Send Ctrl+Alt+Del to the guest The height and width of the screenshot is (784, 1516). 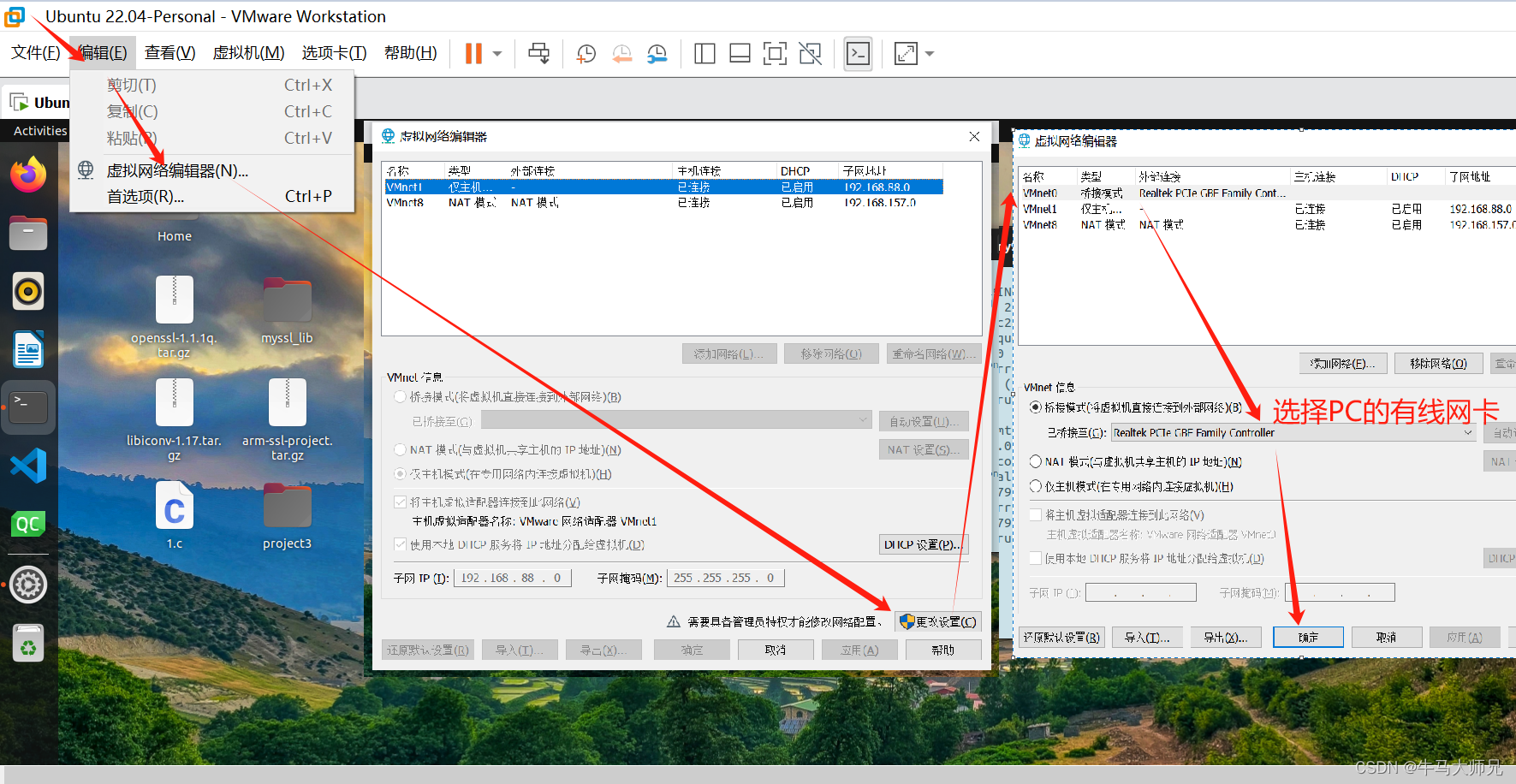click(x=538, y=53)
